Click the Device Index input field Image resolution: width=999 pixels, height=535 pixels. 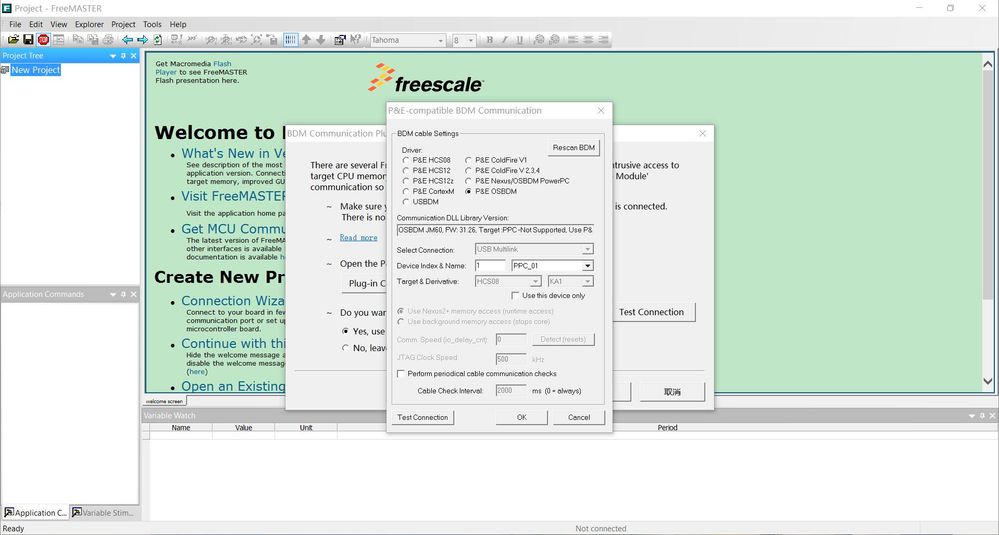(x=490, y=266)
